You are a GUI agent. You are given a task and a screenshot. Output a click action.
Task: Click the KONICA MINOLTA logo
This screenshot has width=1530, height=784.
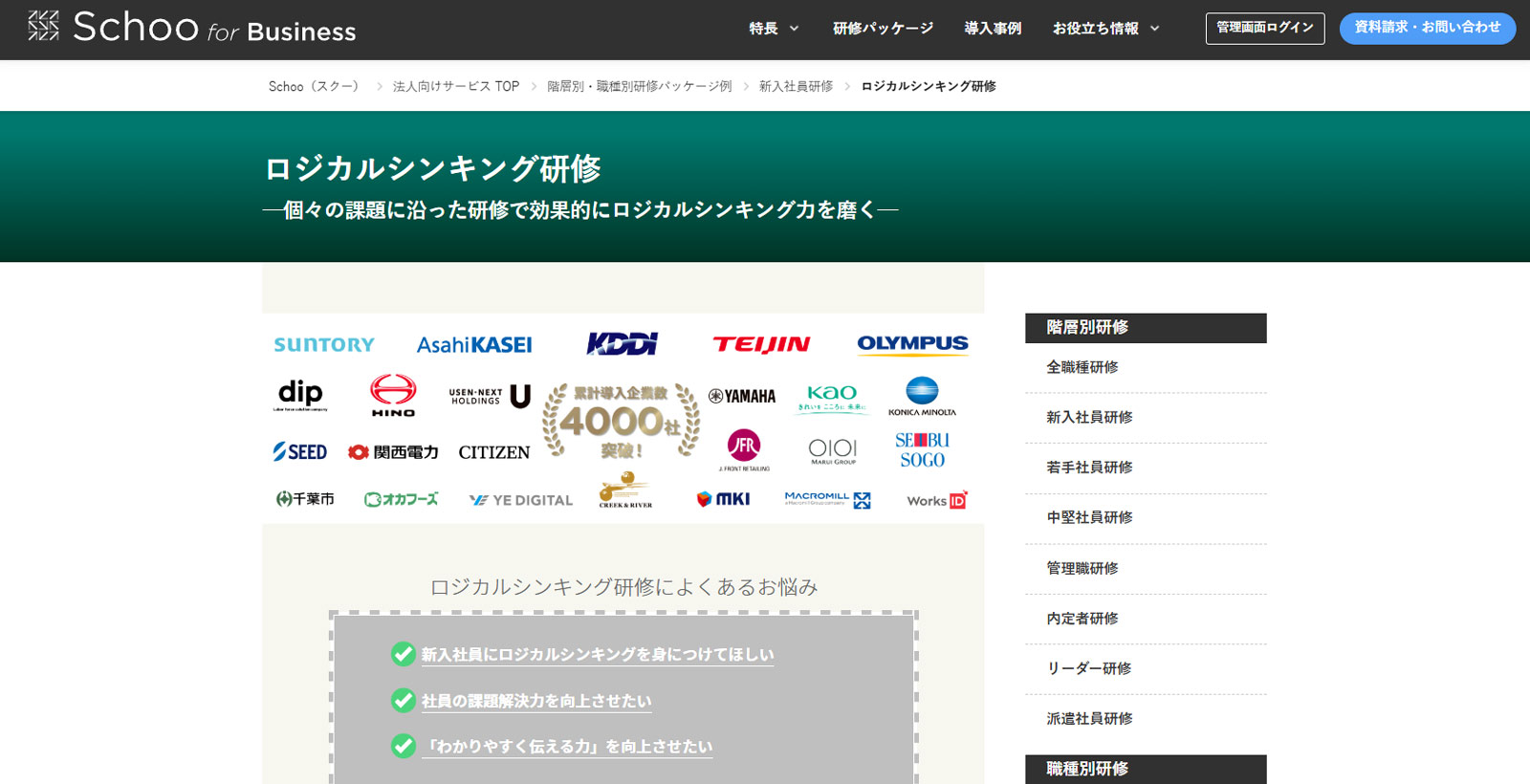[x=922, y=397]
